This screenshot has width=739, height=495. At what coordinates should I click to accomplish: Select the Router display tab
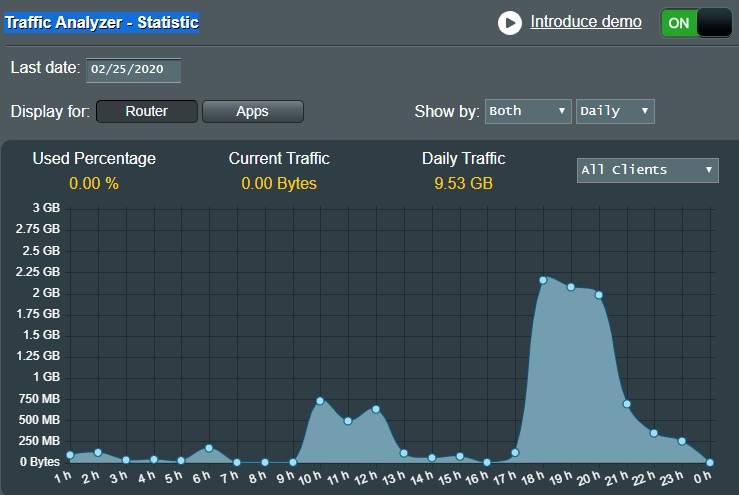[x=147, y=111]
